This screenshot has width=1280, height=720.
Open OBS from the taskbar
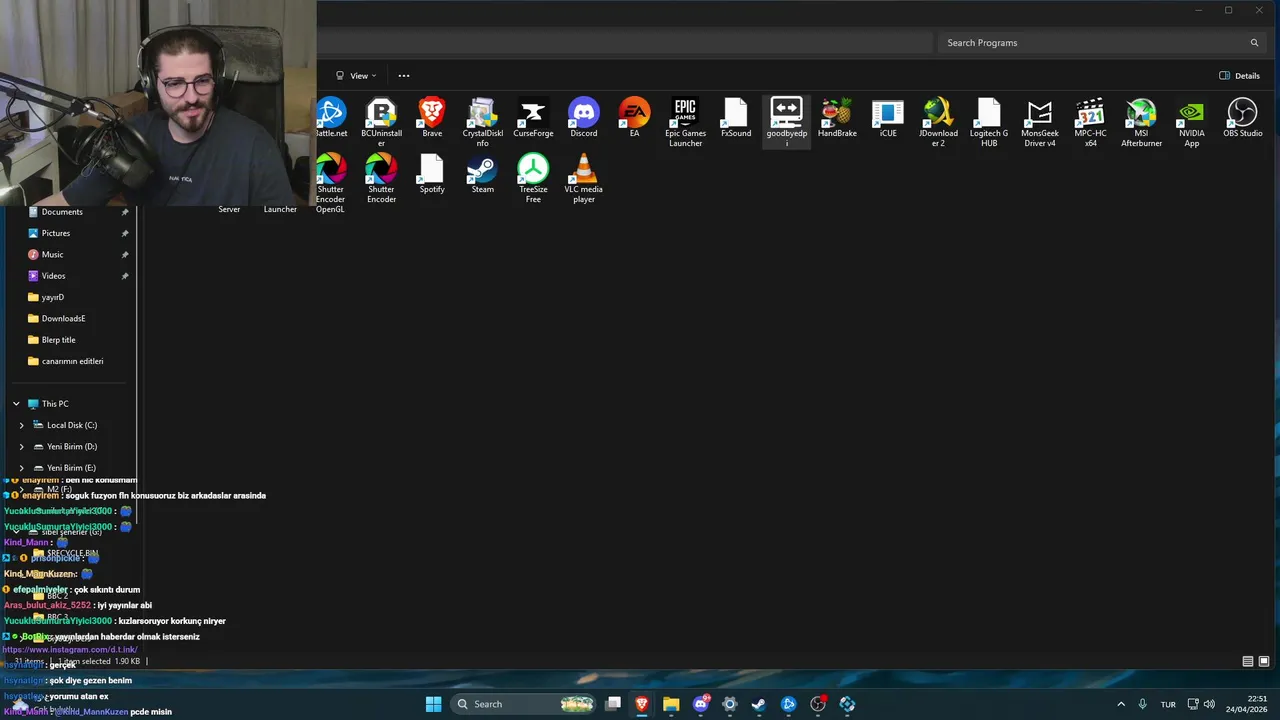pos(818,704)
